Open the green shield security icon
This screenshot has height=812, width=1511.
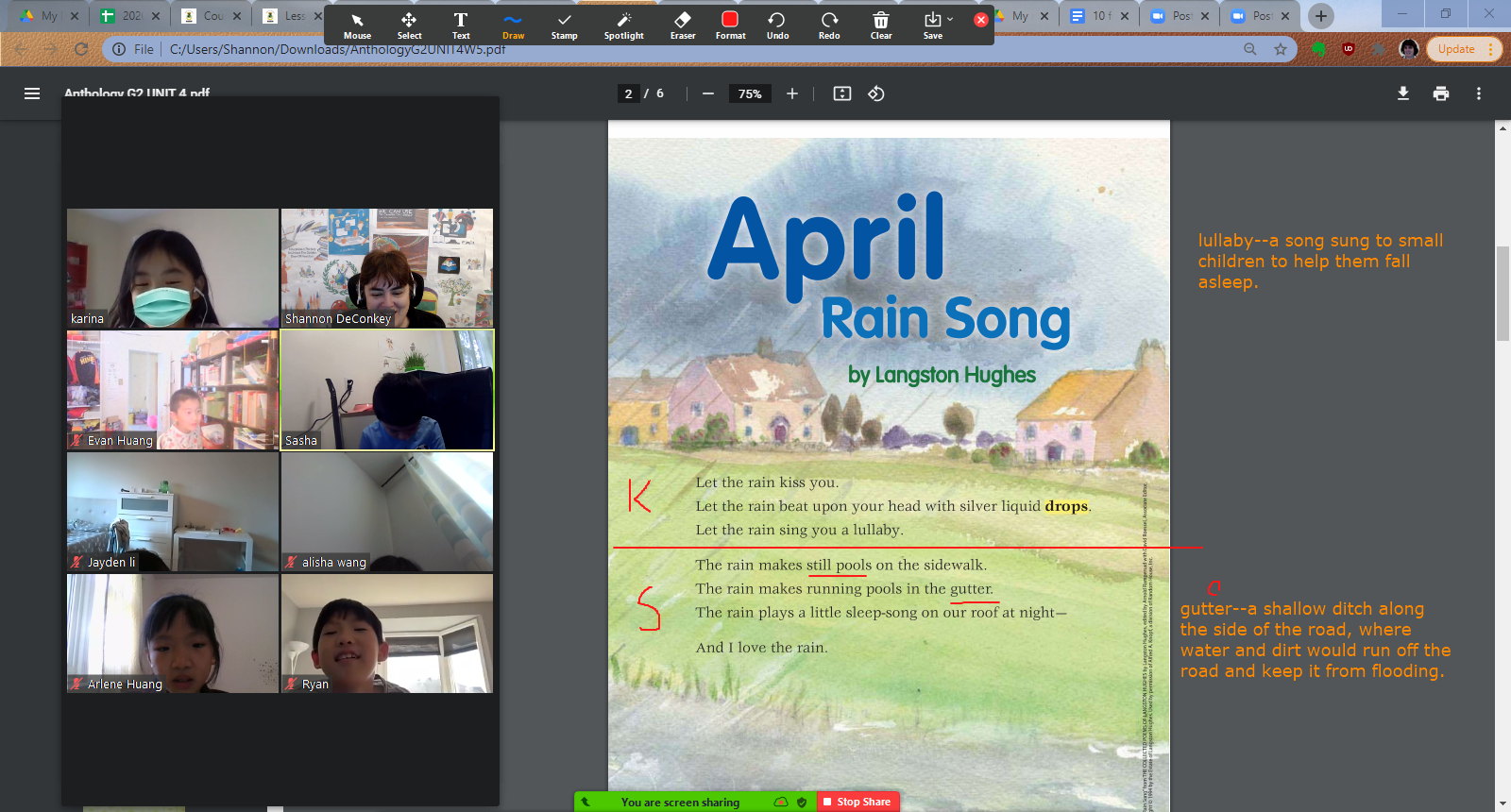coord(802,802)
